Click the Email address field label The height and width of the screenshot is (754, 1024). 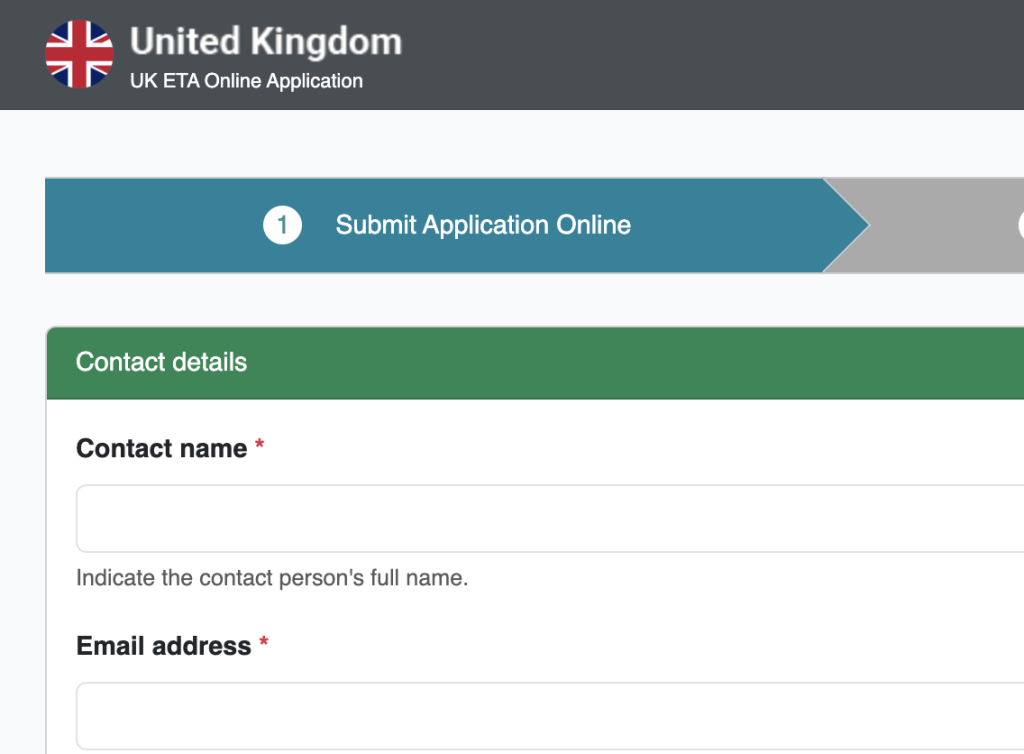point(163,646)
